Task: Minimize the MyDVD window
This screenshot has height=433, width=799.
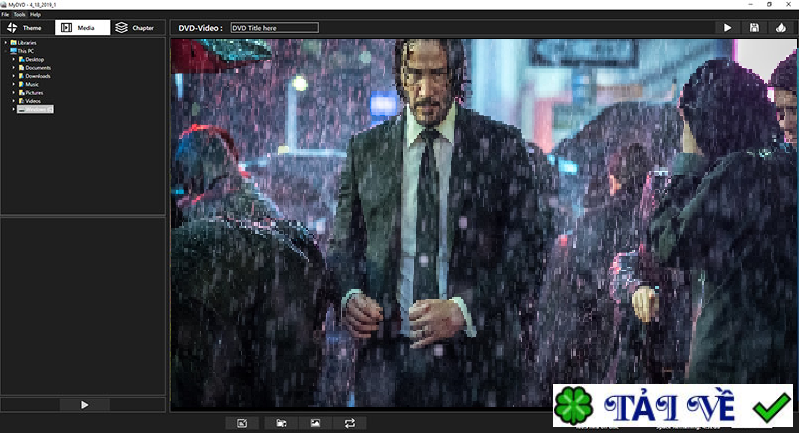Action: [x=751, y=4]
